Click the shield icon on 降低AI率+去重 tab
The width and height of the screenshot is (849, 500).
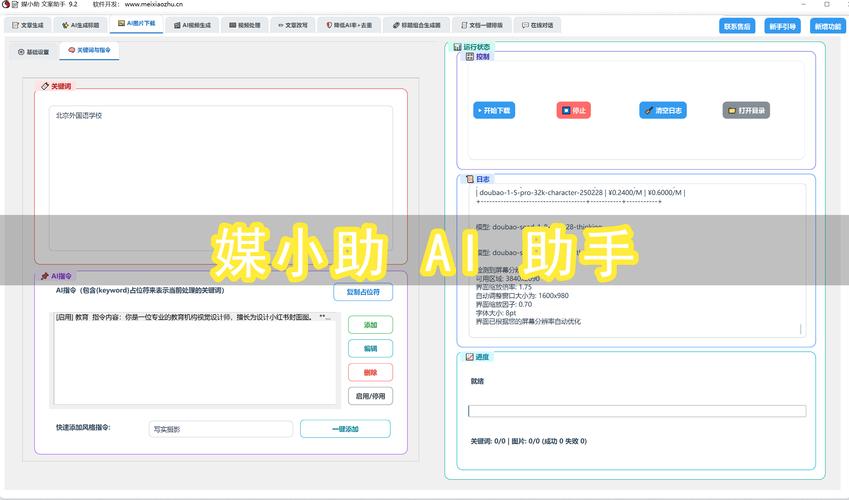point(329,25)
